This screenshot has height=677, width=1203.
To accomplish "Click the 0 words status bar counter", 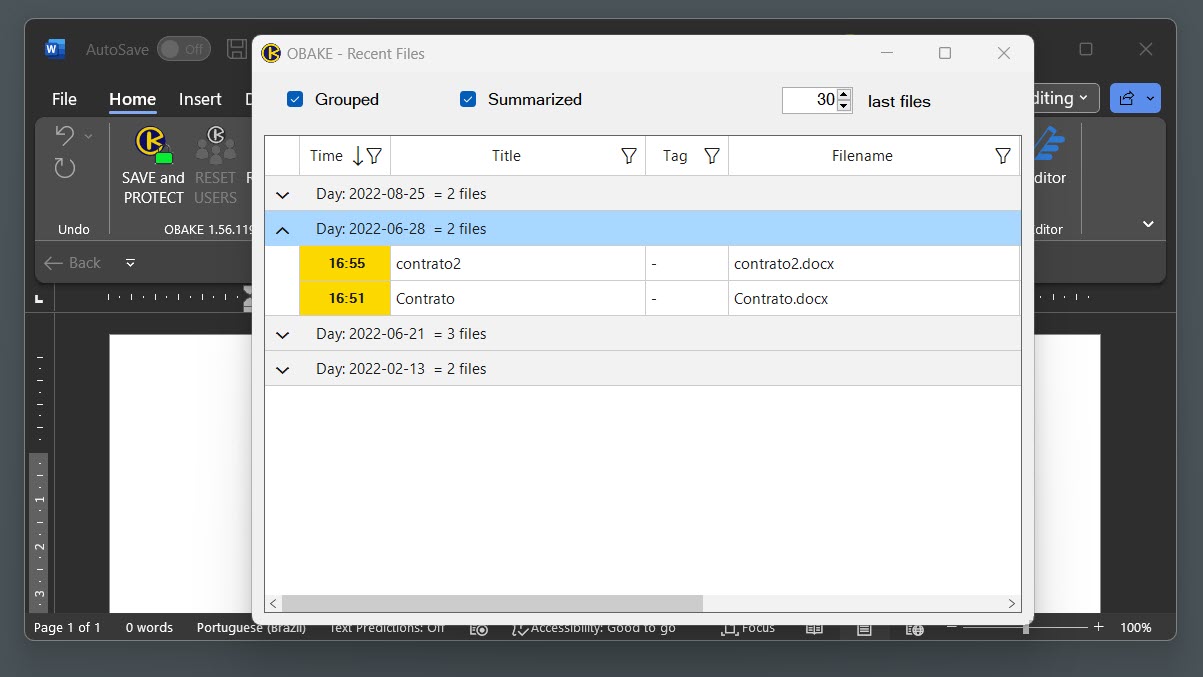I will click(x=149, y=628).
